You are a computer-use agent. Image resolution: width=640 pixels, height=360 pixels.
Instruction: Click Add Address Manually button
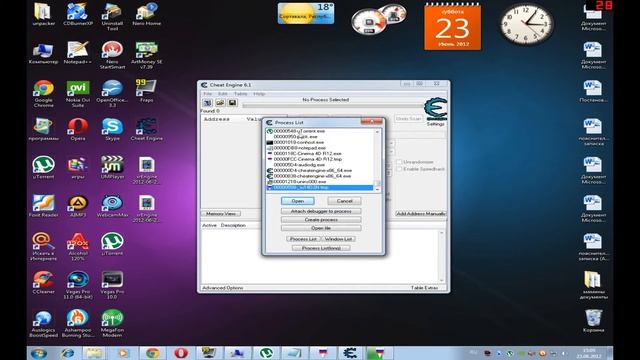click(x=420, y=213)
